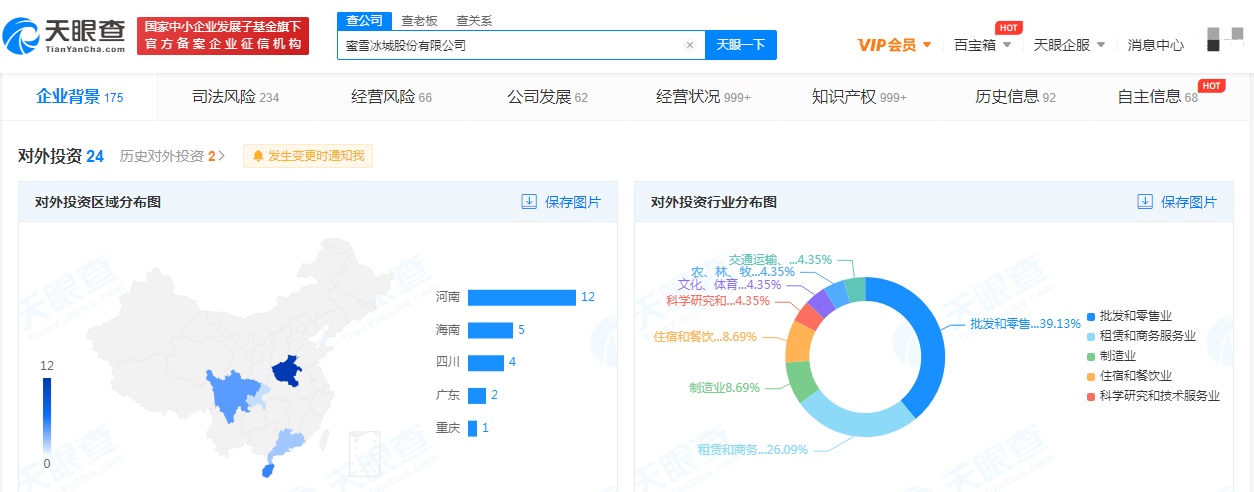This screenshot has height=492, width=1254.
Task: Click 对外投资 24 section heading
Action: click(61, 156)
